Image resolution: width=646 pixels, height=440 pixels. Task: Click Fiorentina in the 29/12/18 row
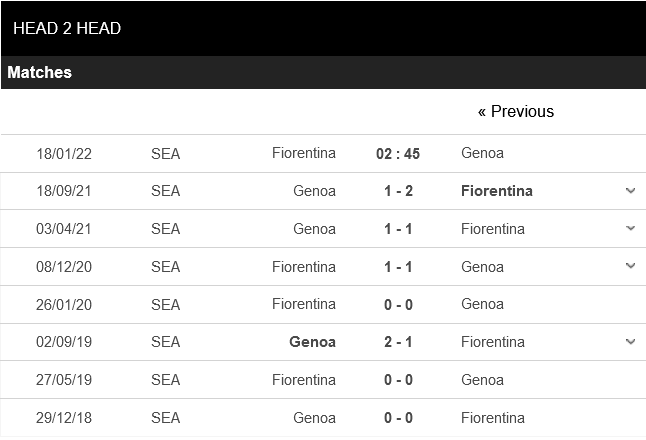point(493,418)
